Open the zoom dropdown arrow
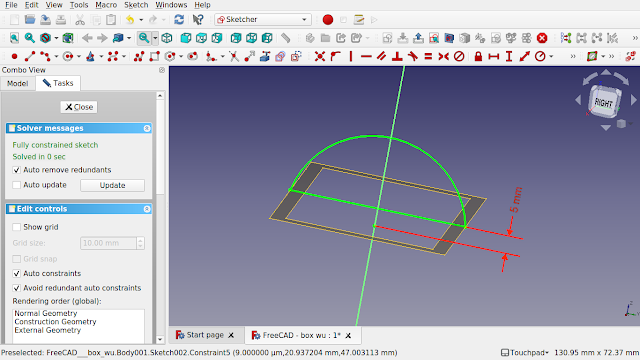The height and width of the screenshot is (360, 640). pyautogui.click(x=155, y=38)
